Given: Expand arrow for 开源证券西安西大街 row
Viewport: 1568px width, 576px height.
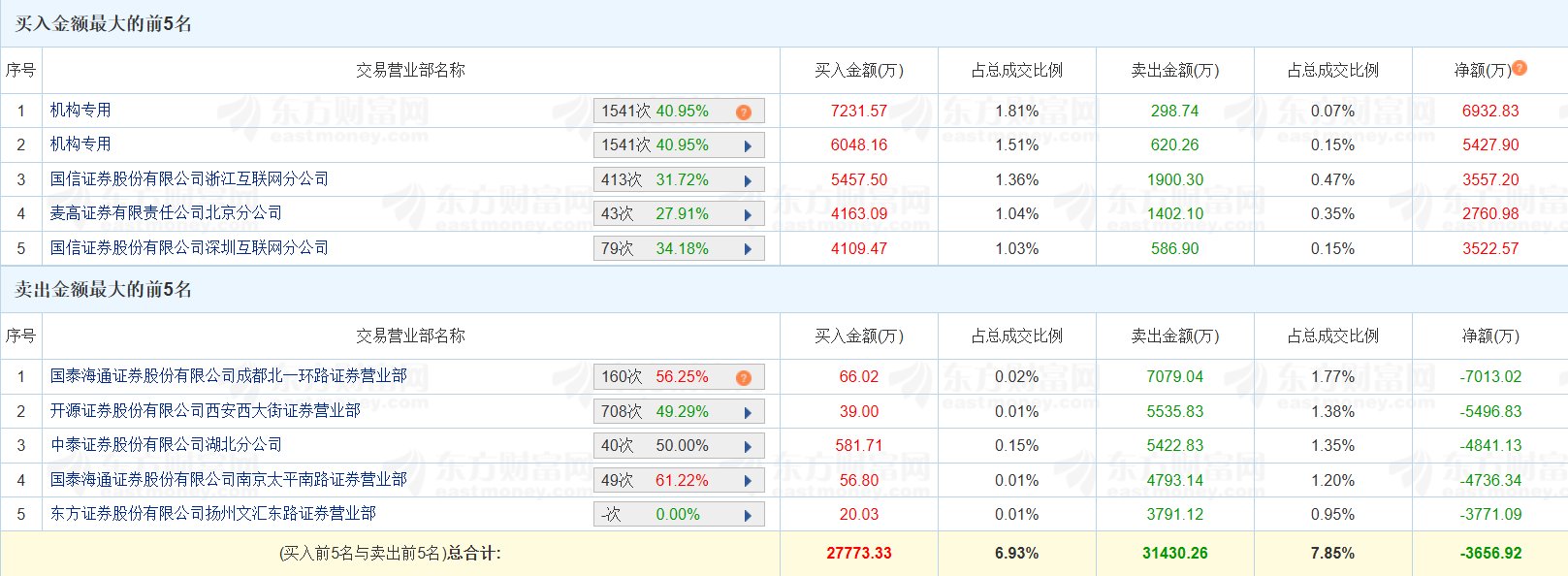Looking at the screenshot, I should pyautogui.click(x=748, y=412).
